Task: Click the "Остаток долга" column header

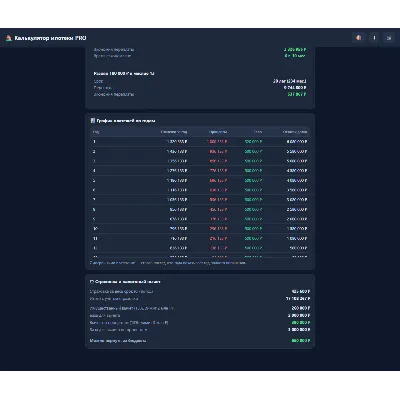Action: pyautogui.click(x=295, y=132)
